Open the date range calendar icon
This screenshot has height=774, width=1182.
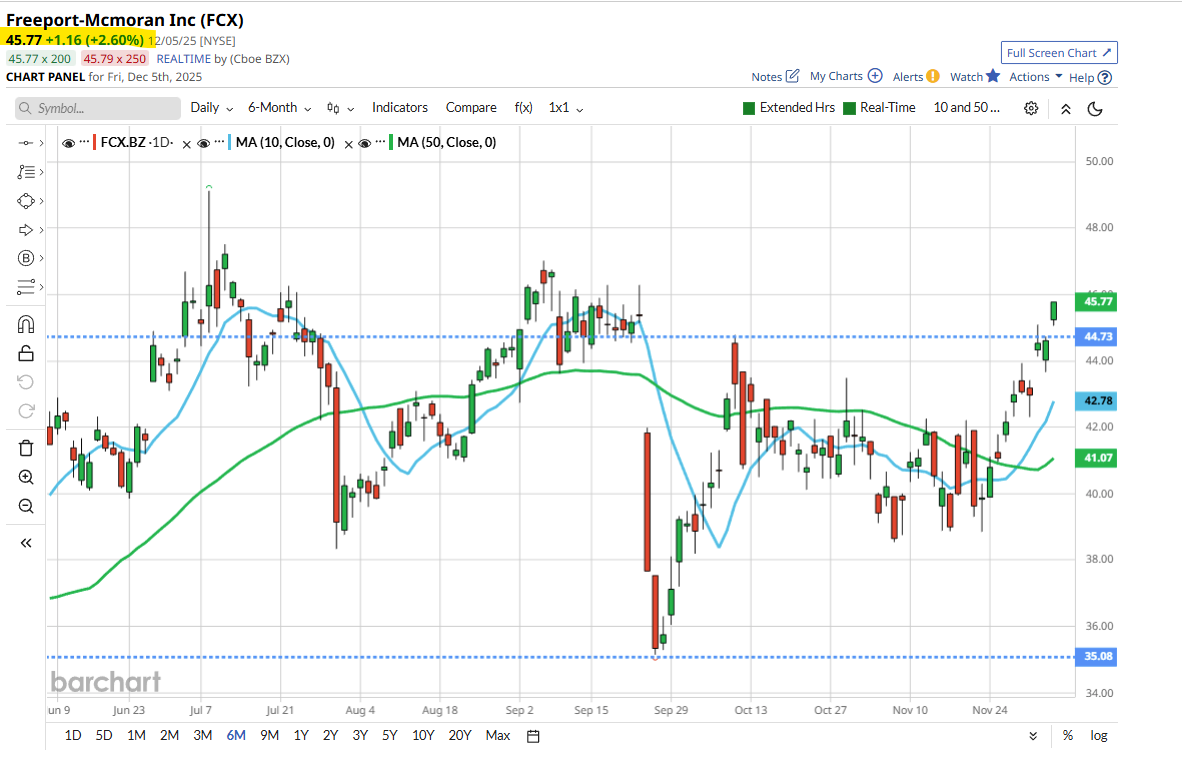[533, 736]
